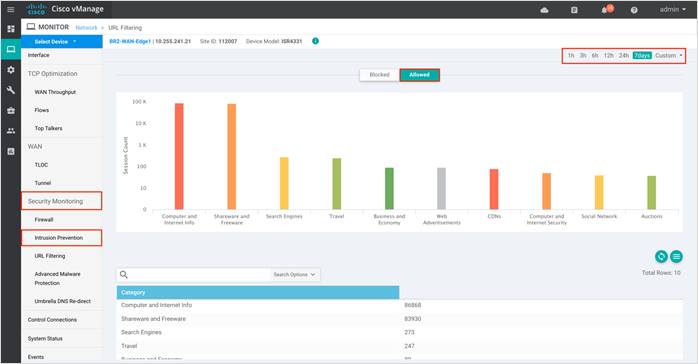698x364 pixels.
Task: Click the 86868 session count cell
Action: 413,305
